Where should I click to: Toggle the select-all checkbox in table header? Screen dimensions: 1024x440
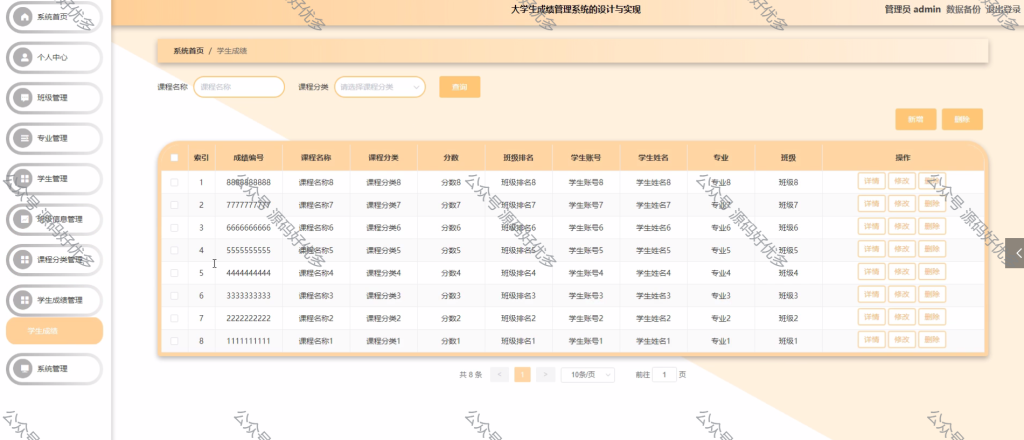tap(174, 157)
